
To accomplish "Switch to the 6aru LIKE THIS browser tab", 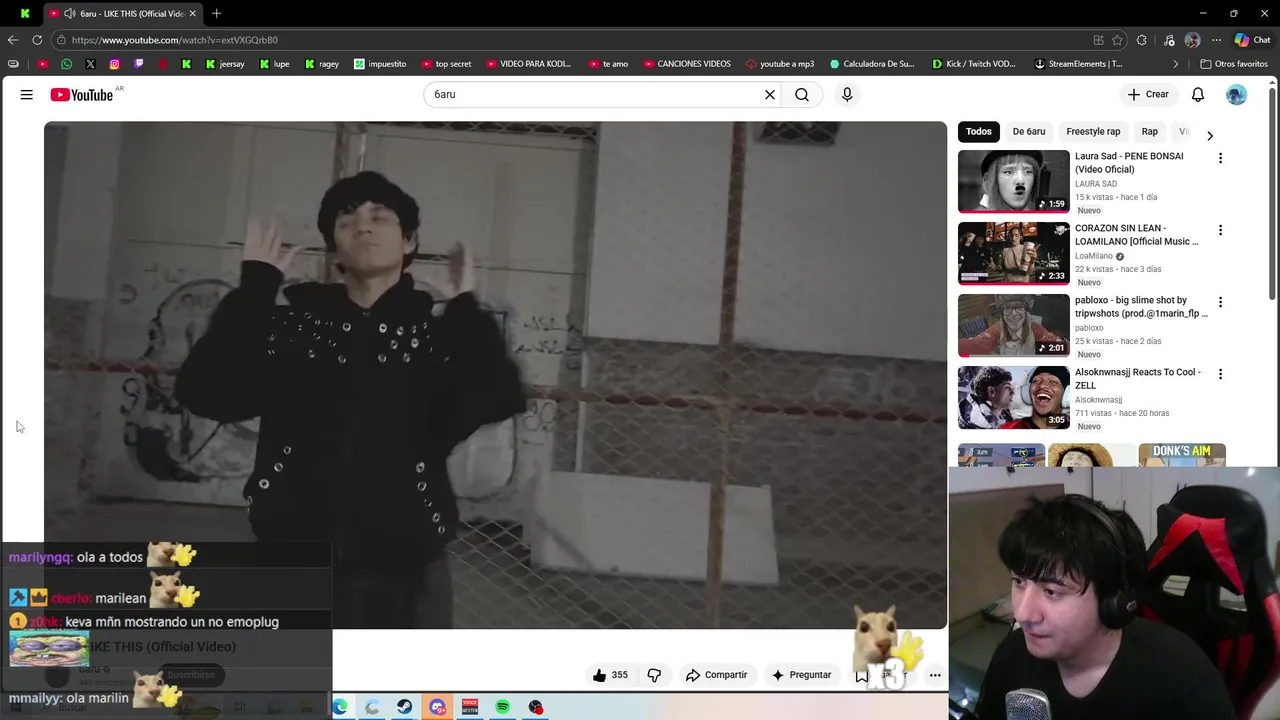I will click(x=124, y=13).
